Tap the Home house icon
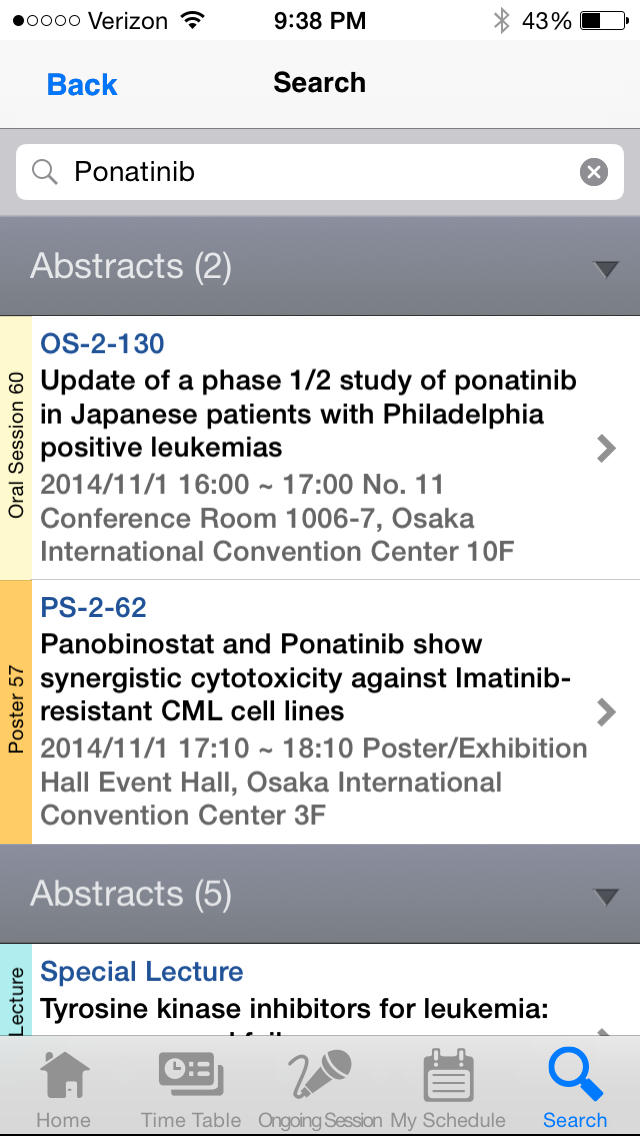Image resolution: width=640 pixels, height=1136 pixels. pos(65,1076)
